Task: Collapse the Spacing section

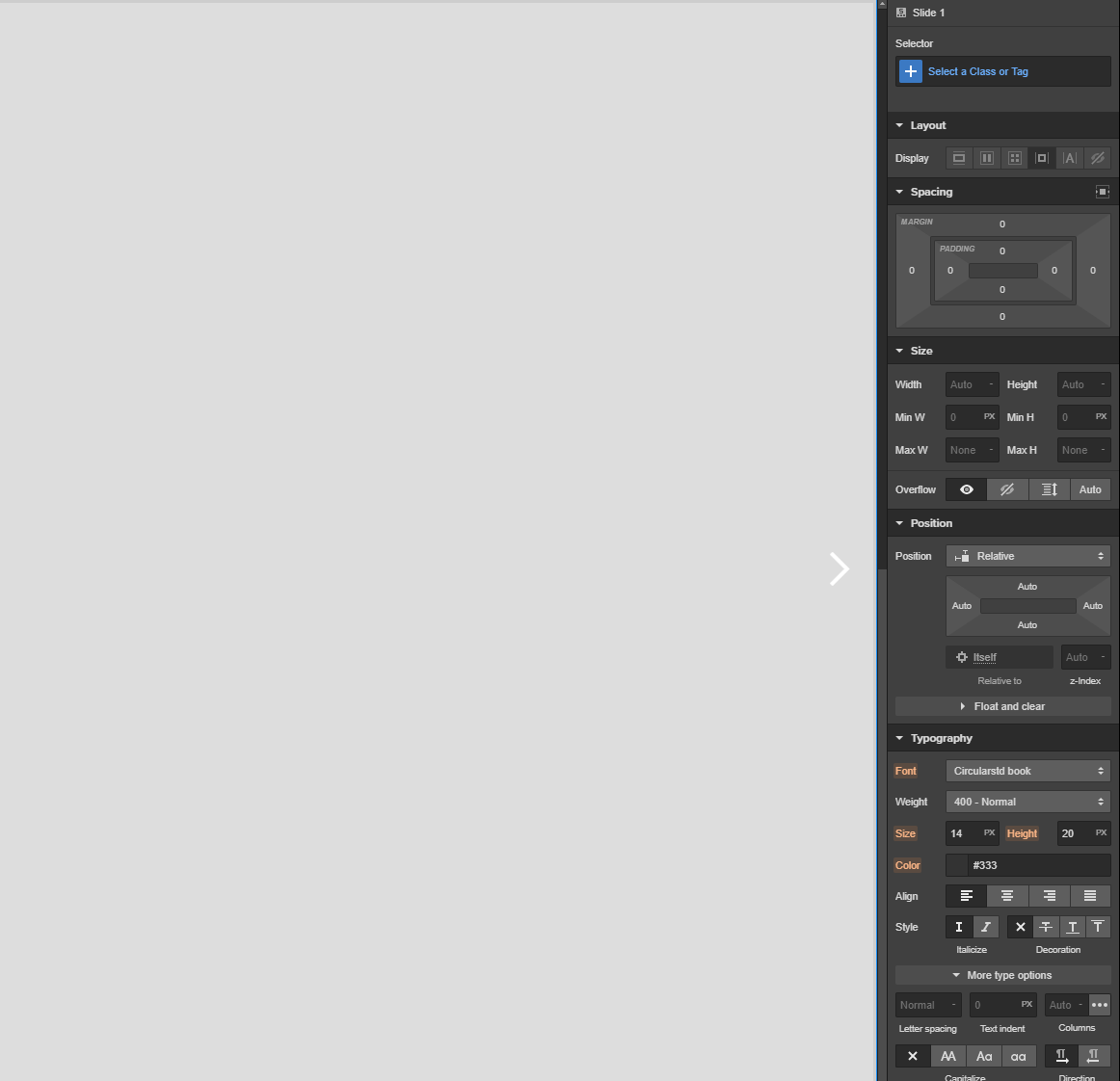Action: 899,192
